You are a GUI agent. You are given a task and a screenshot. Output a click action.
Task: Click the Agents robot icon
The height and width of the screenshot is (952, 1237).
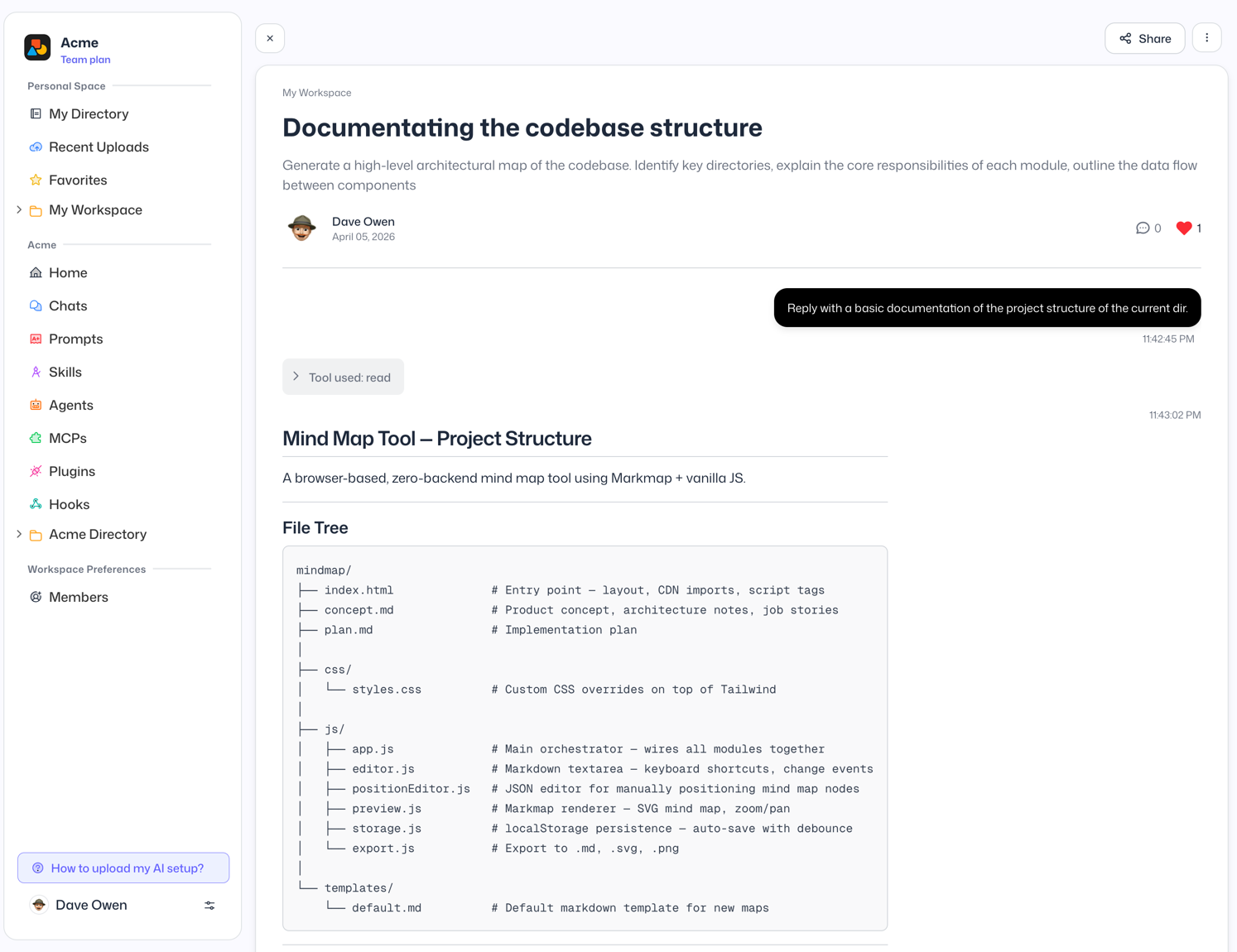point(36,405)
